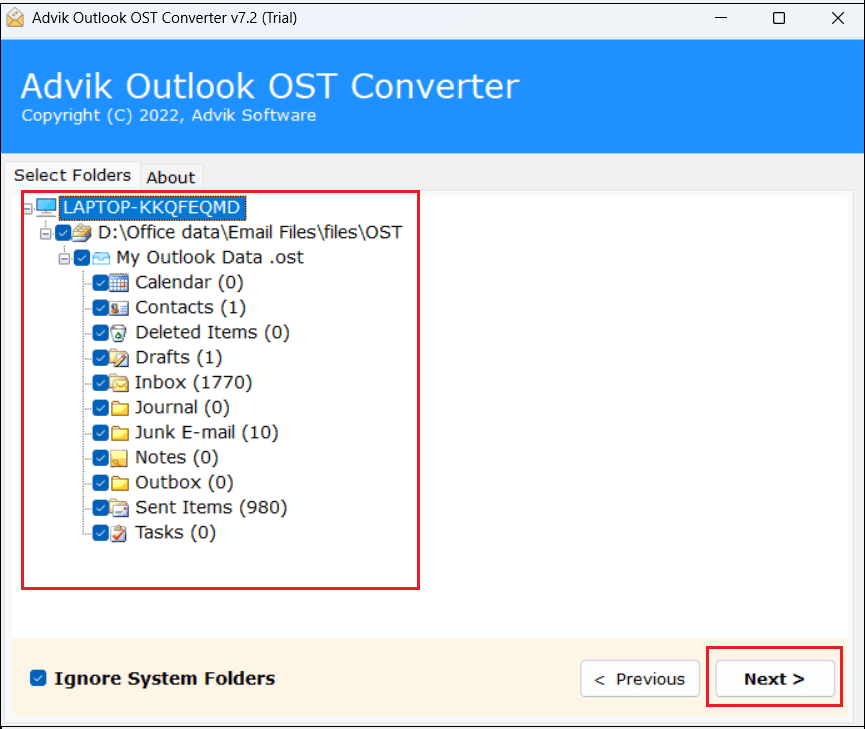
Task: Uncheck the Junk E-mail checkbox
Action: click(100, 433)
